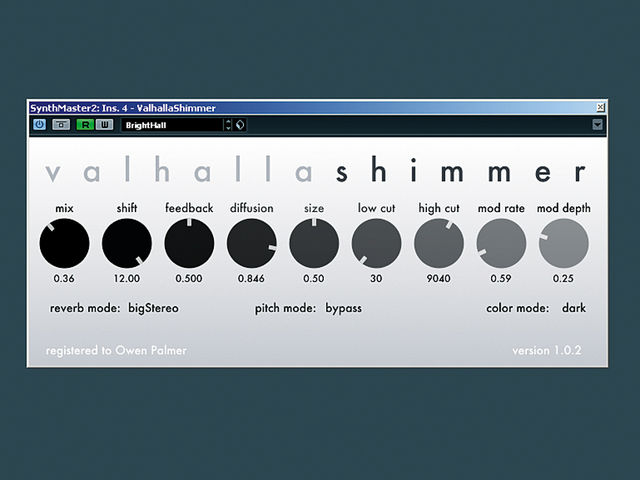Click the preset up/down stepper arrows
Screen dimensions: 640x480
(228, 125)
